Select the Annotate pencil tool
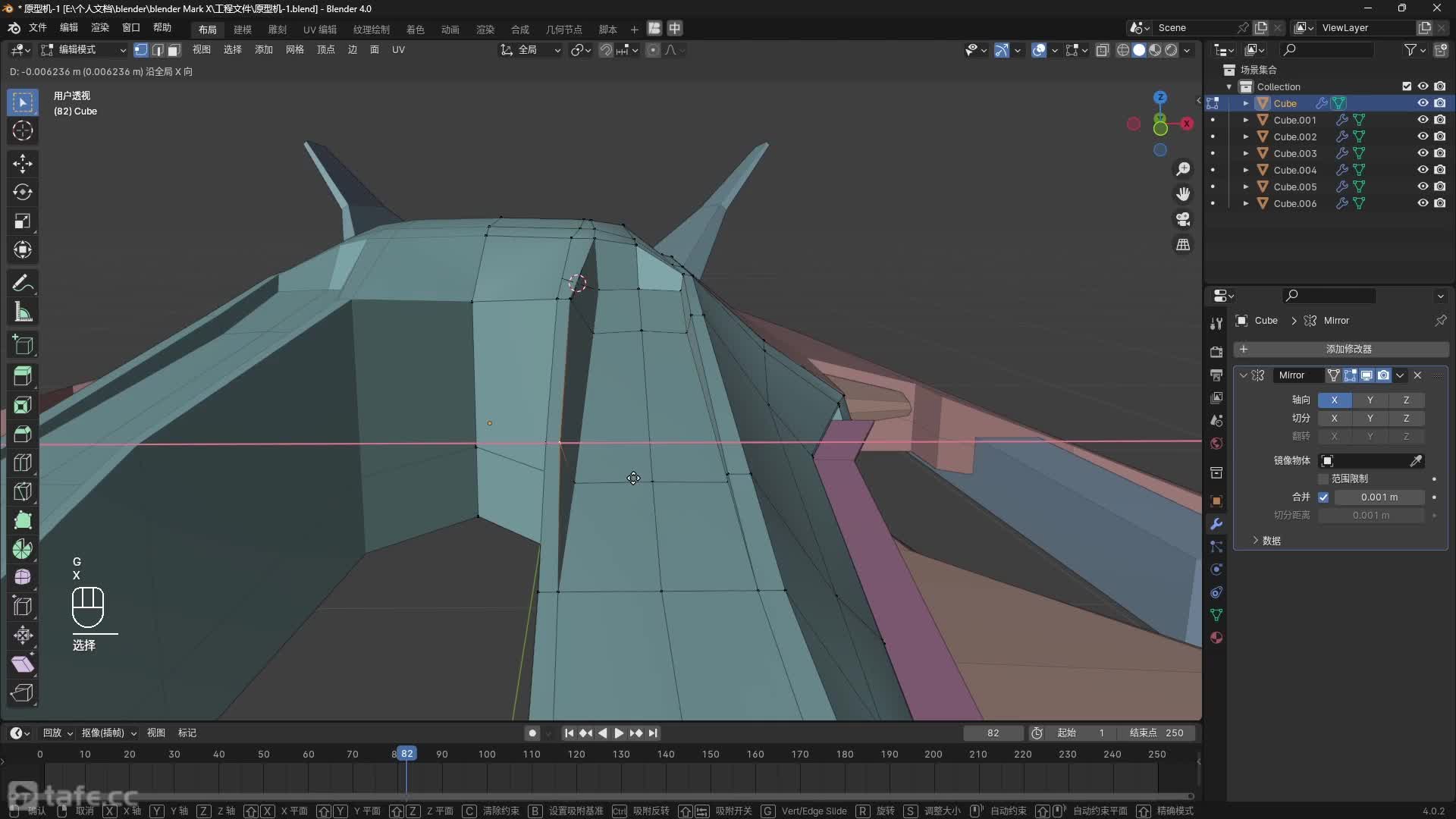The height and width of the screenshot is (819, 1456). (x=23, y=284)
